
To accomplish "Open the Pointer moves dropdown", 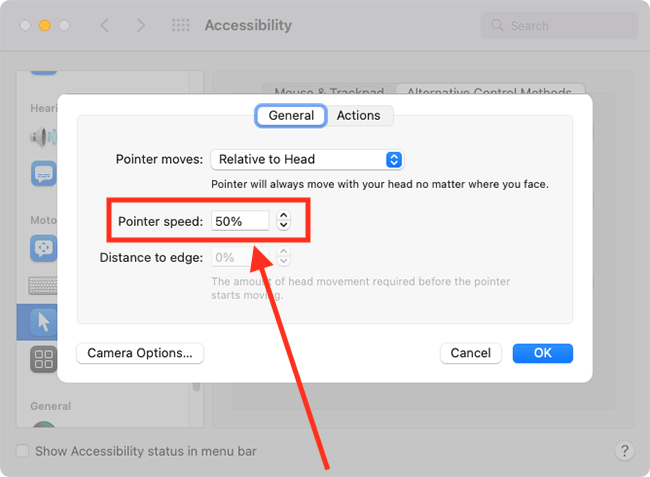I will 307,160.
